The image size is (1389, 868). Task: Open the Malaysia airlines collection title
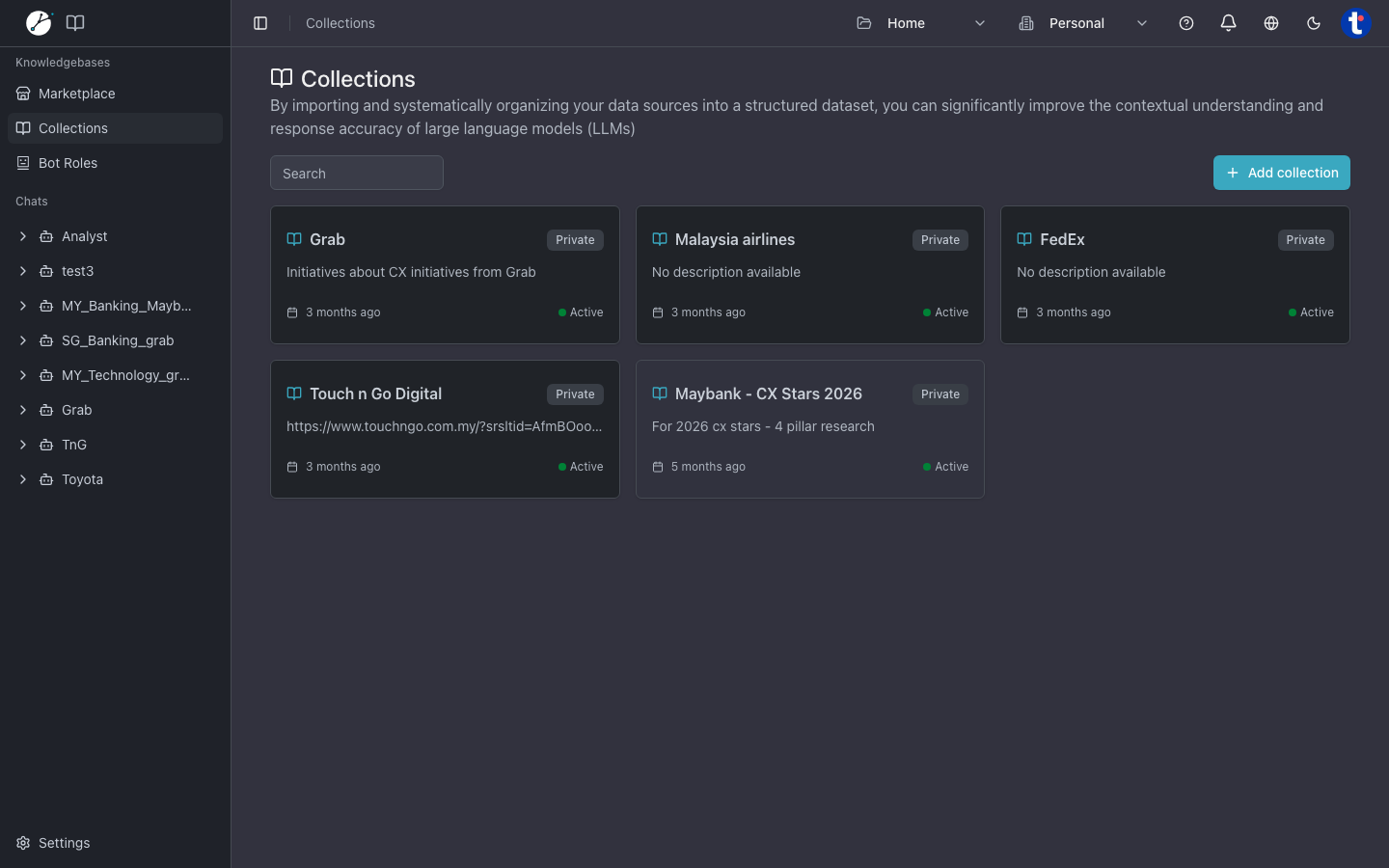[735, 239]
